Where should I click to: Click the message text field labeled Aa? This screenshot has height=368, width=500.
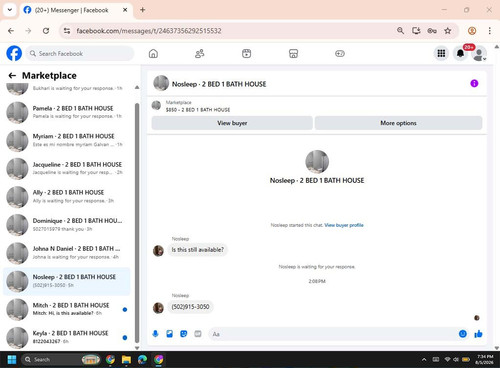pyautogui.click(x=333, y=334)
